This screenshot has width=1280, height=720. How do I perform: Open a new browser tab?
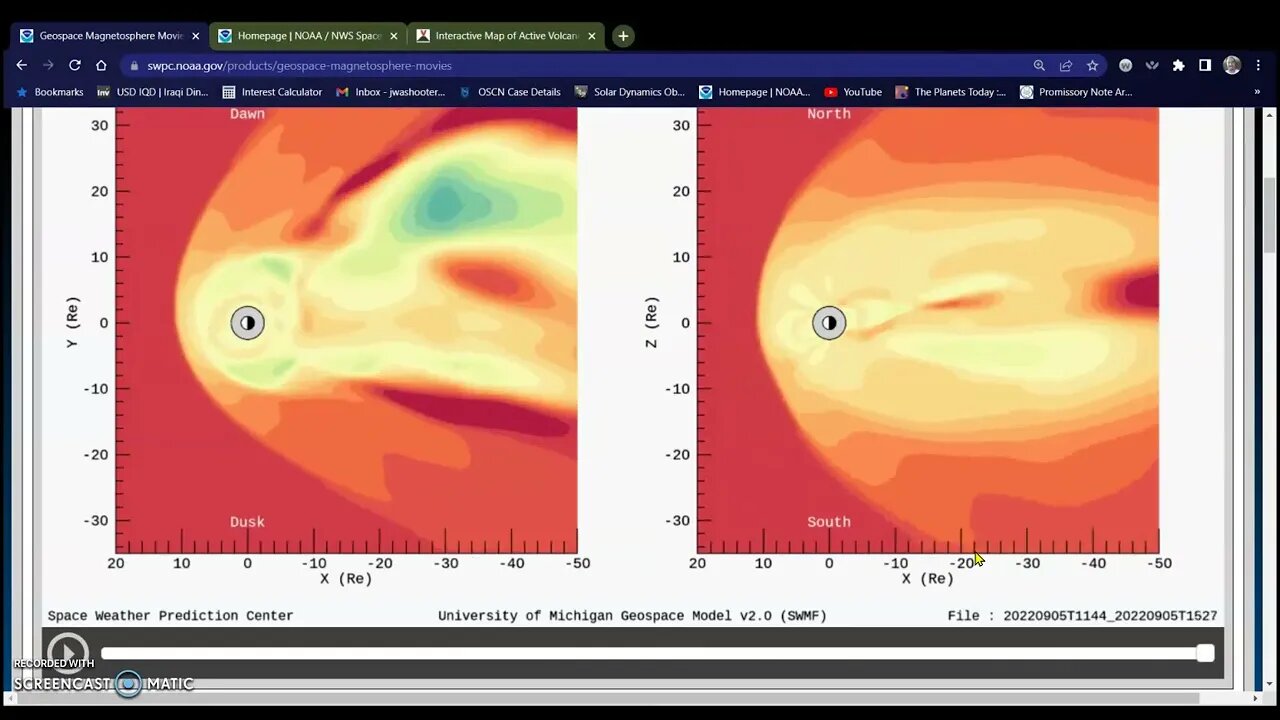(x=623, y=36)
